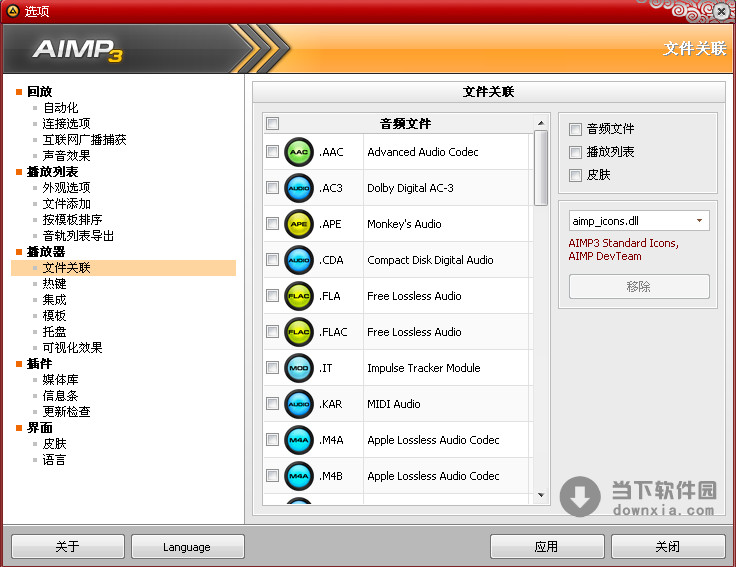Viewport: 736px width, 567px height.
Task: Click the AC3 audio format icon
Action: click(299, 188)
